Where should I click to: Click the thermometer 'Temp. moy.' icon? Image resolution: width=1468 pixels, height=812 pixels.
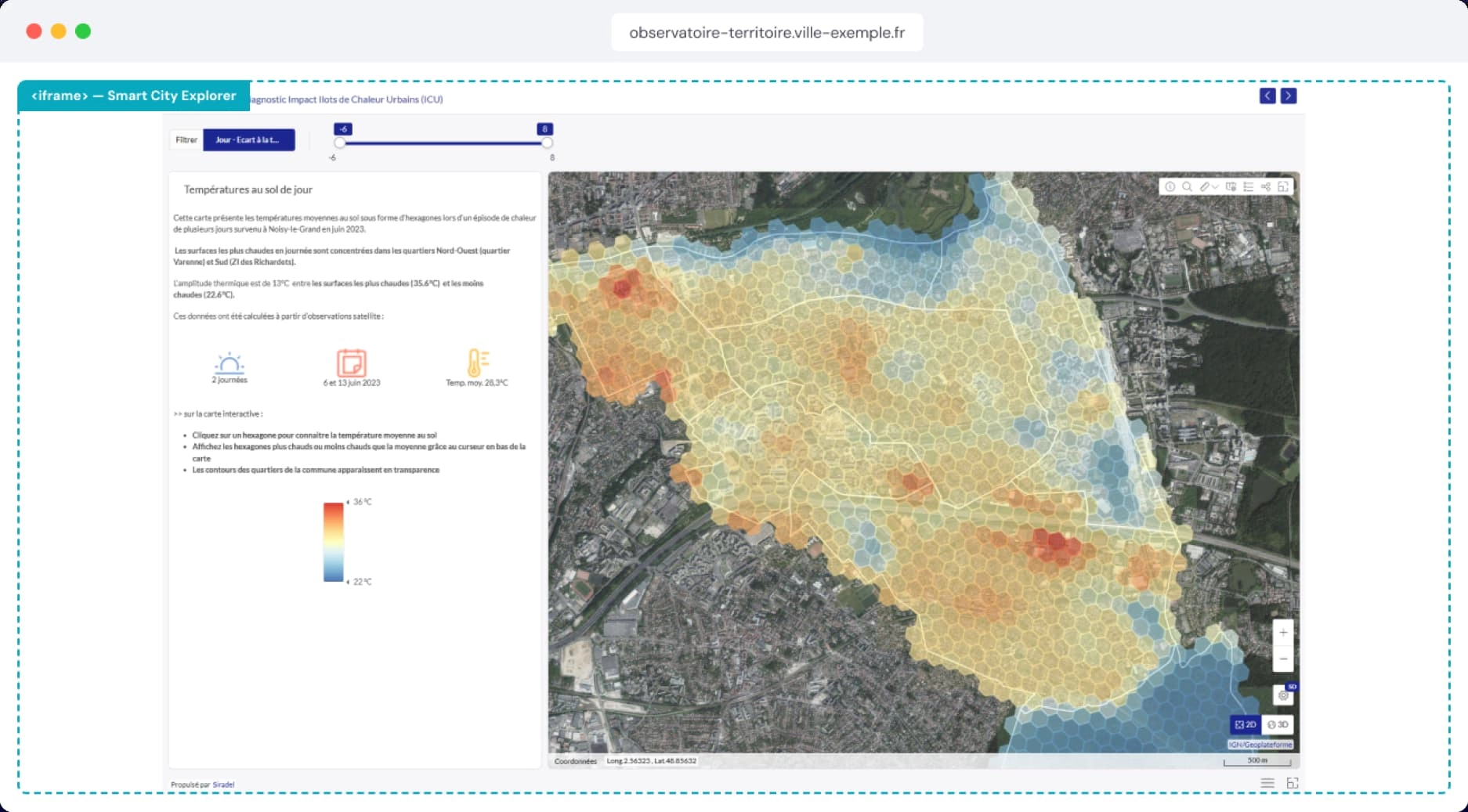tap(478, 363)
